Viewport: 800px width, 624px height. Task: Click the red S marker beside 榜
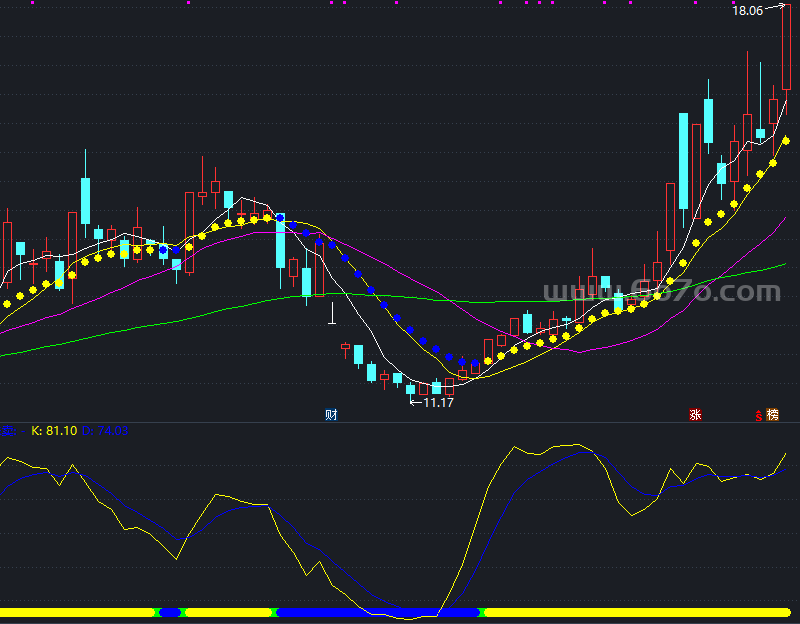pyautogui.click(x=759, y=416)
